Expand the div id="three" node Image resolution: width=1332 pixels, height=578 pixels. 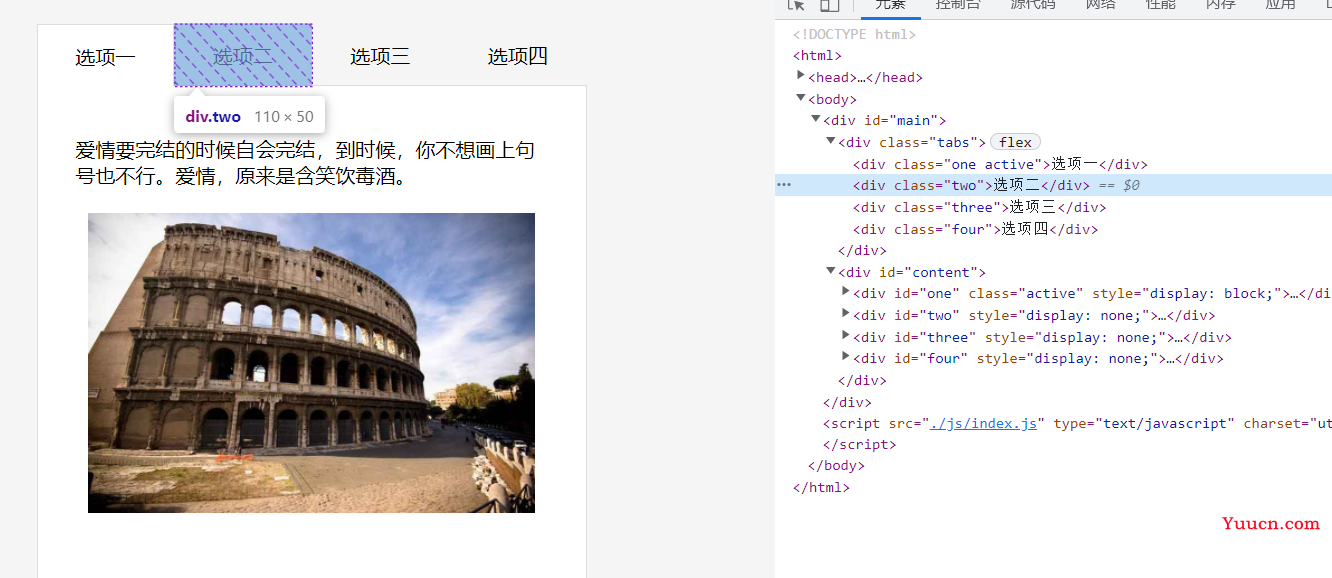[846, 336]
